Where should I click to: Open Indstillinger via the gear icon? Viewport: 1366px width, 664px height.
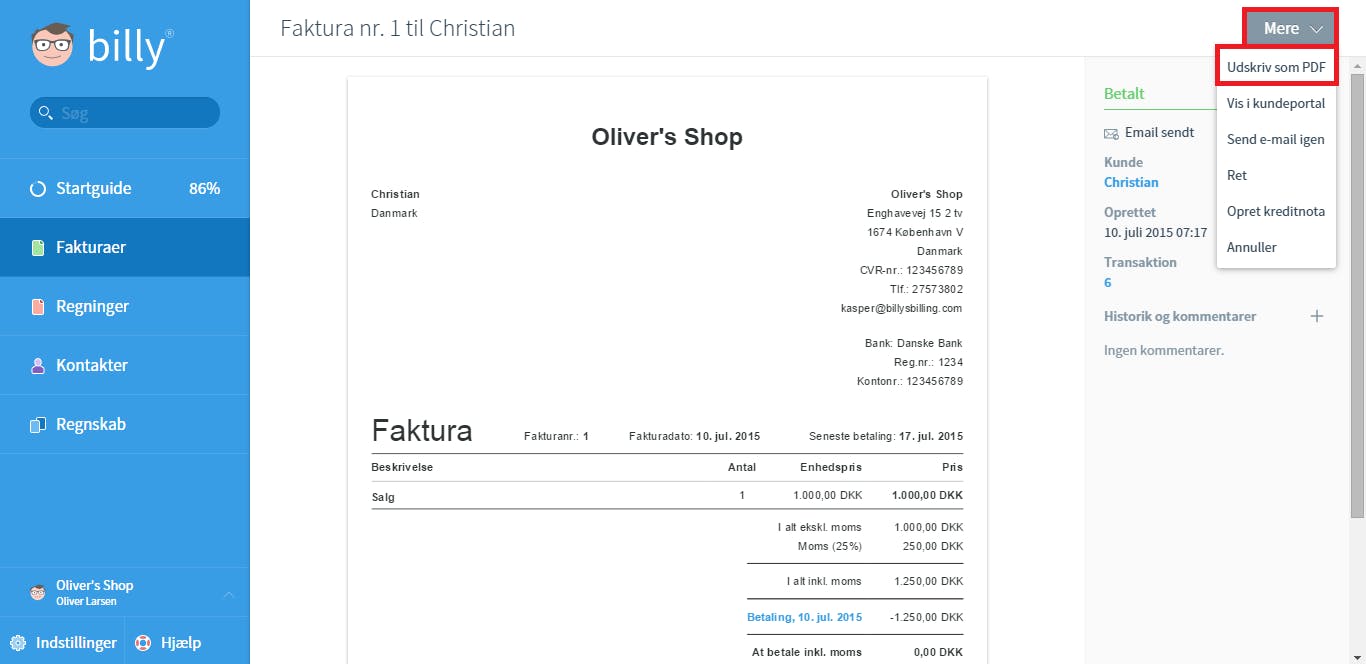(x=18, y=643)
